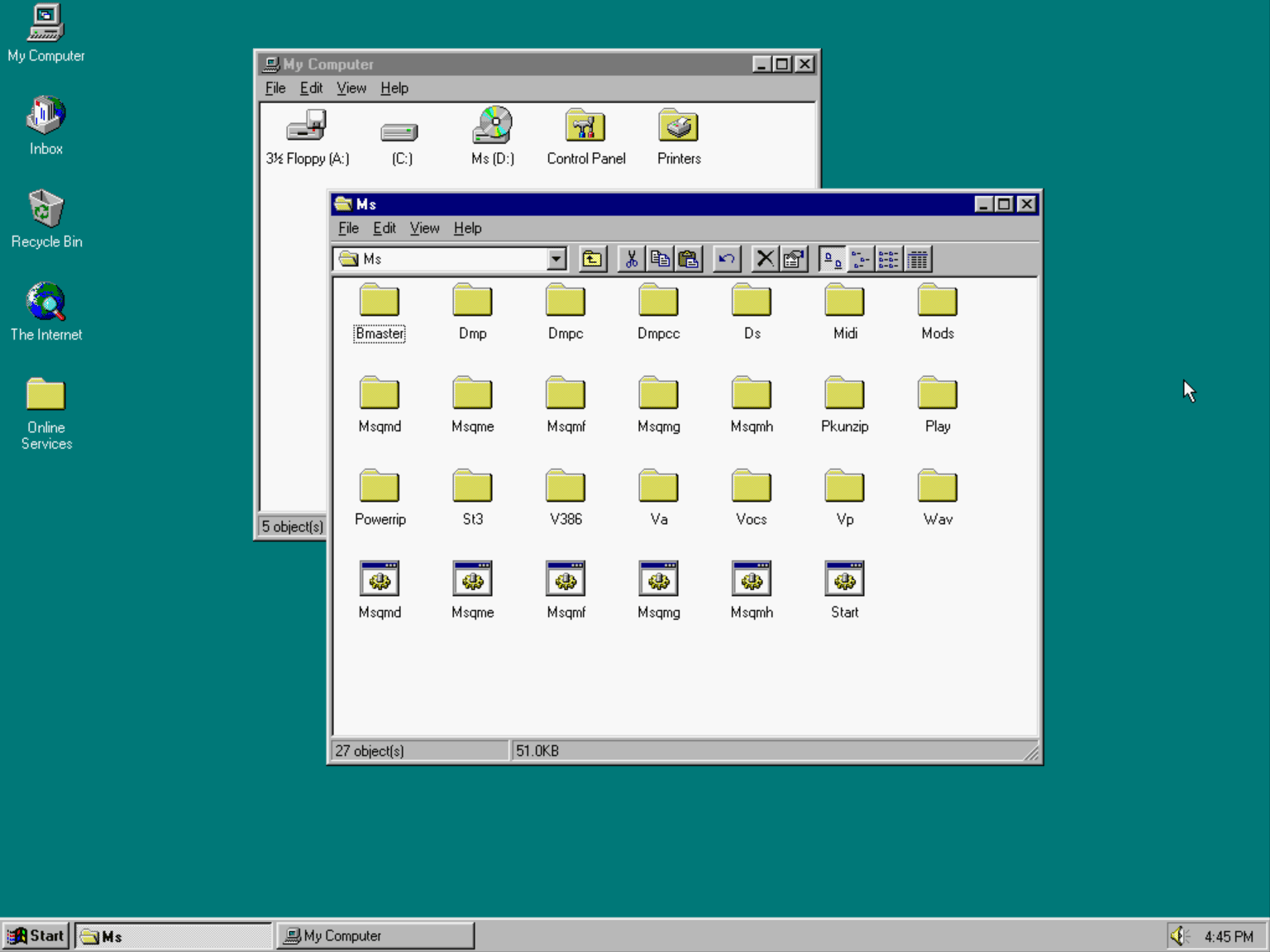Click the Properties toolbar icon
Screen dimensions: 1270x952
[x=794, y=259]
